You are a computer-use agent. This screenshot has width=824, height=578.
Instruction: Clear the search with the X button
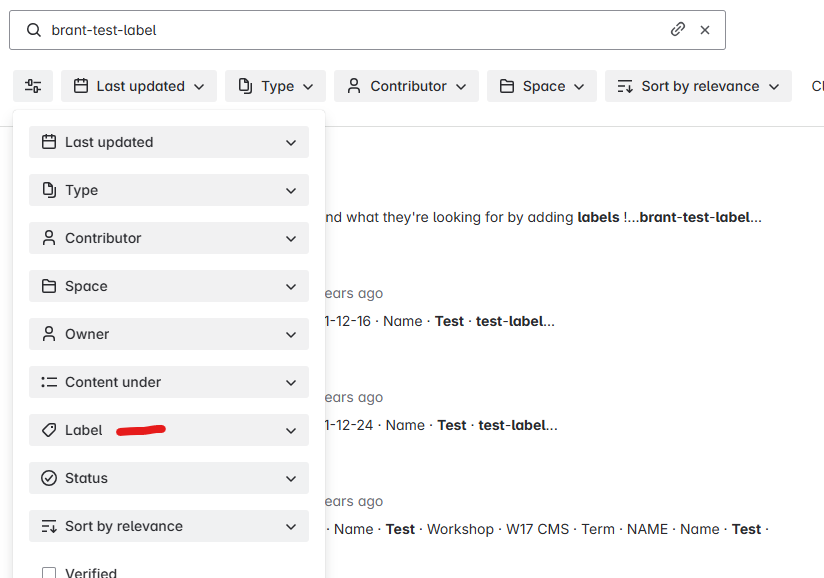tap(705, 30)
